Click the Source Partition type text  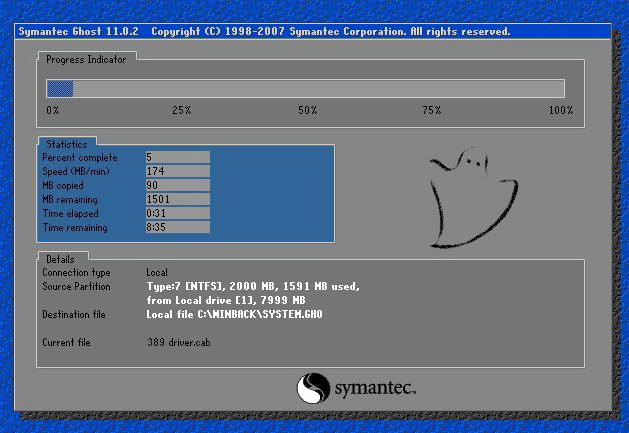coord(252,286)
